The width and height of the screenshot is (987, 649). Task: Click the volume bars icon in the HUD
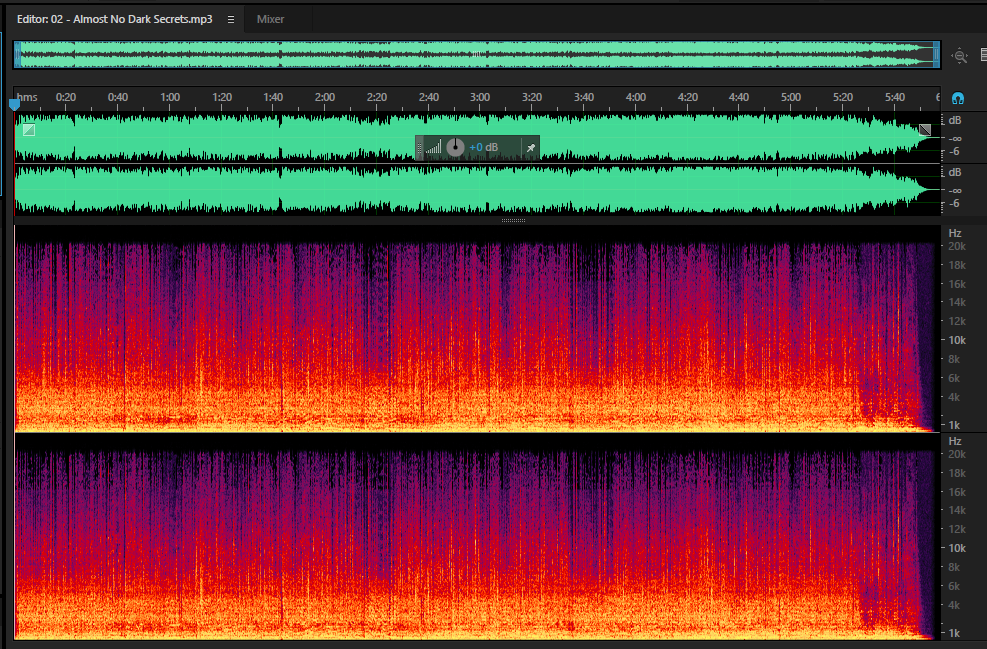coord(434,148)
